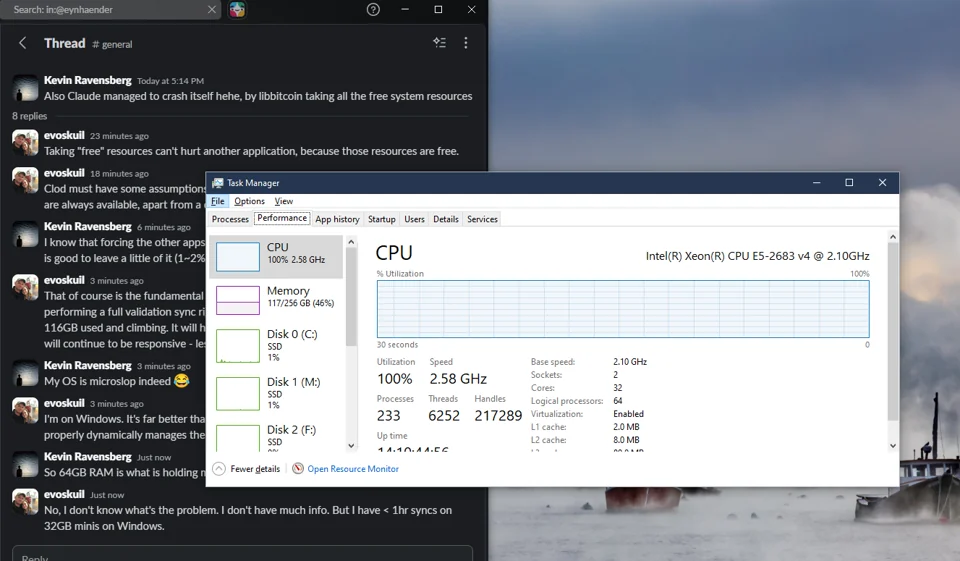960x561 pixels.
Task: Click the Memory mini graph thumbnail
Action: [x=238, y=300]
